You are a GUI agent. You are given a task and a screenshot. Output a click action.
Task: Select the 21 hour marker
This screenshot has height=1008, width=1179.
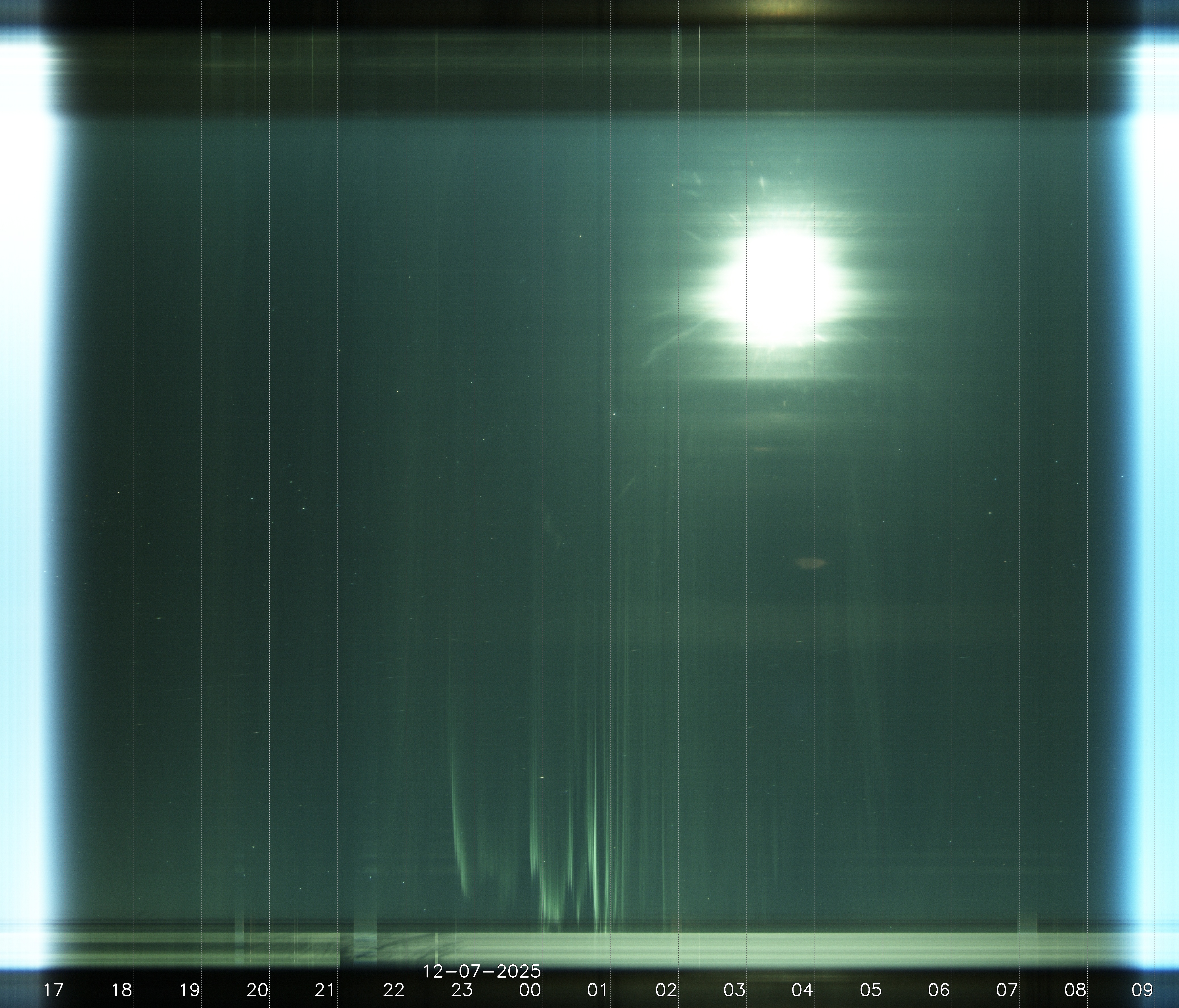coord(326,990)
